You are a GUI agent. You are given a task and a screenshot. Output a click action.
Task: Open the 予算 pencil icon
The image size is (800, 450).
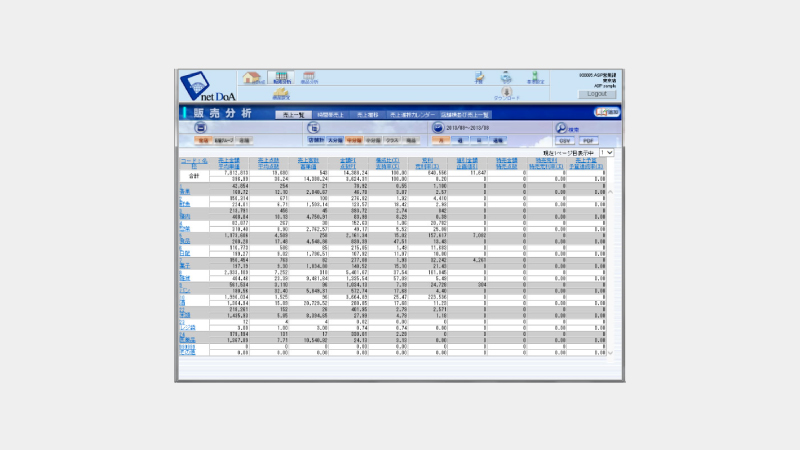pyautogui.click(x=479, y=78)
